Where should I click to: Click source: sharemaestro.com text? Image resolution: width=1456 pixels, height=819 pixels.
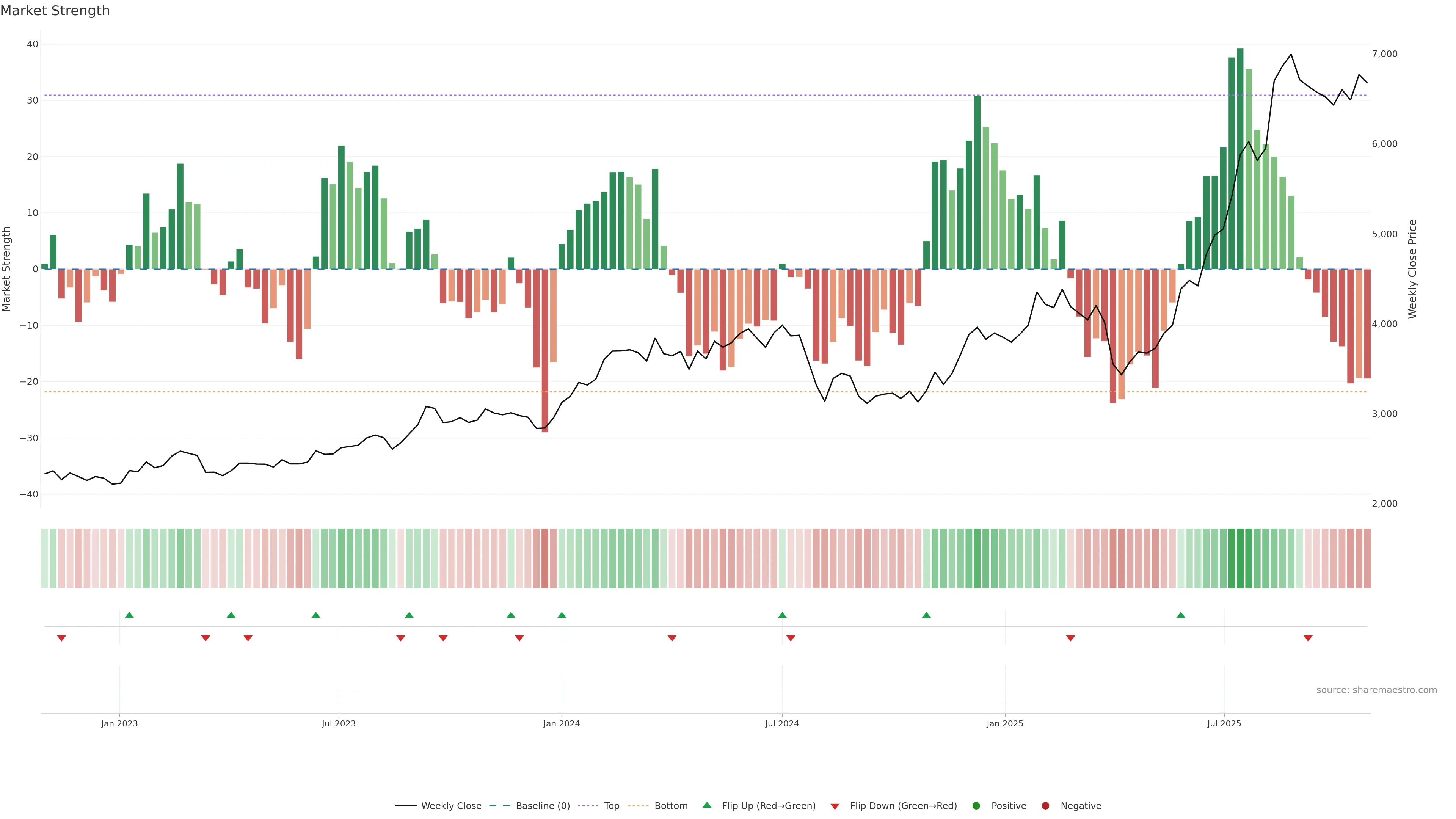(x=1376, y=690)
